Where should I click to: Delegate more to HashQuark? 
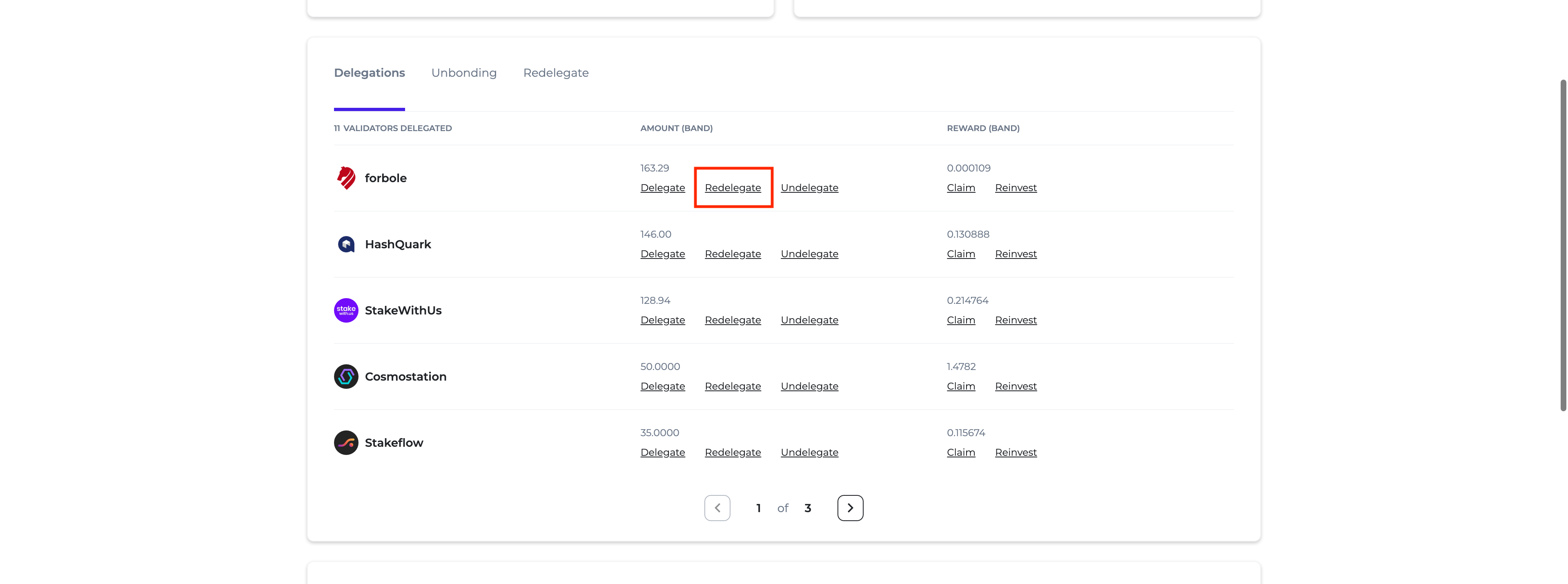[663, 254]
